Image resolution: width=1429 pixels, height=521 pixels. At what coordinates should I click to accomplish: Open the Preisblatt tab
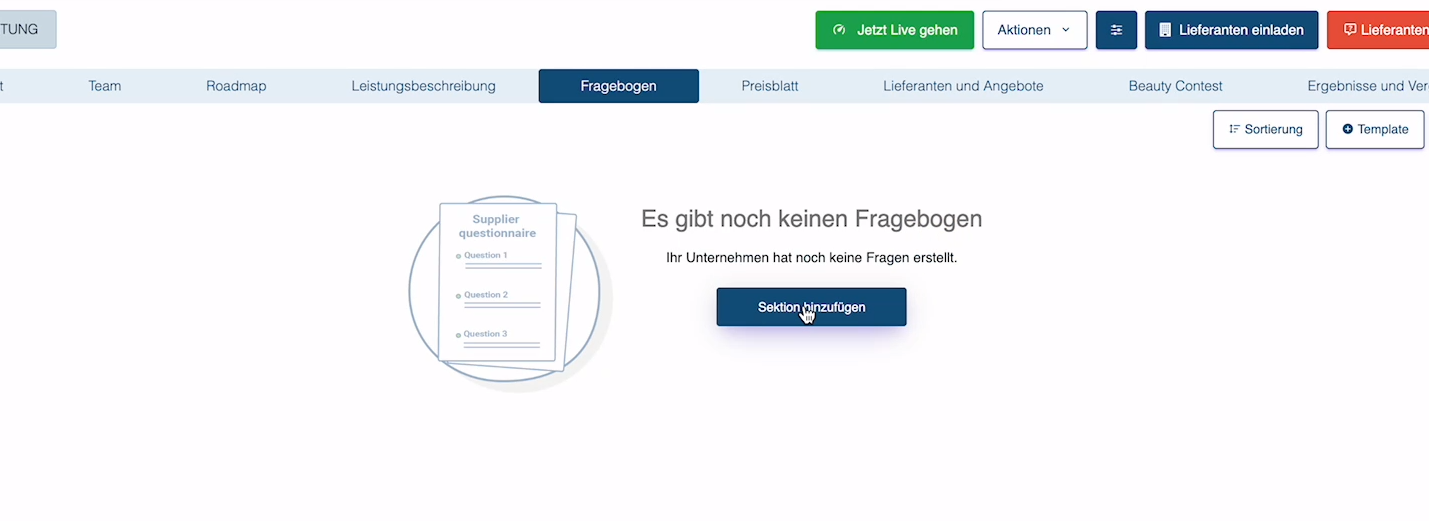[769, 86]
